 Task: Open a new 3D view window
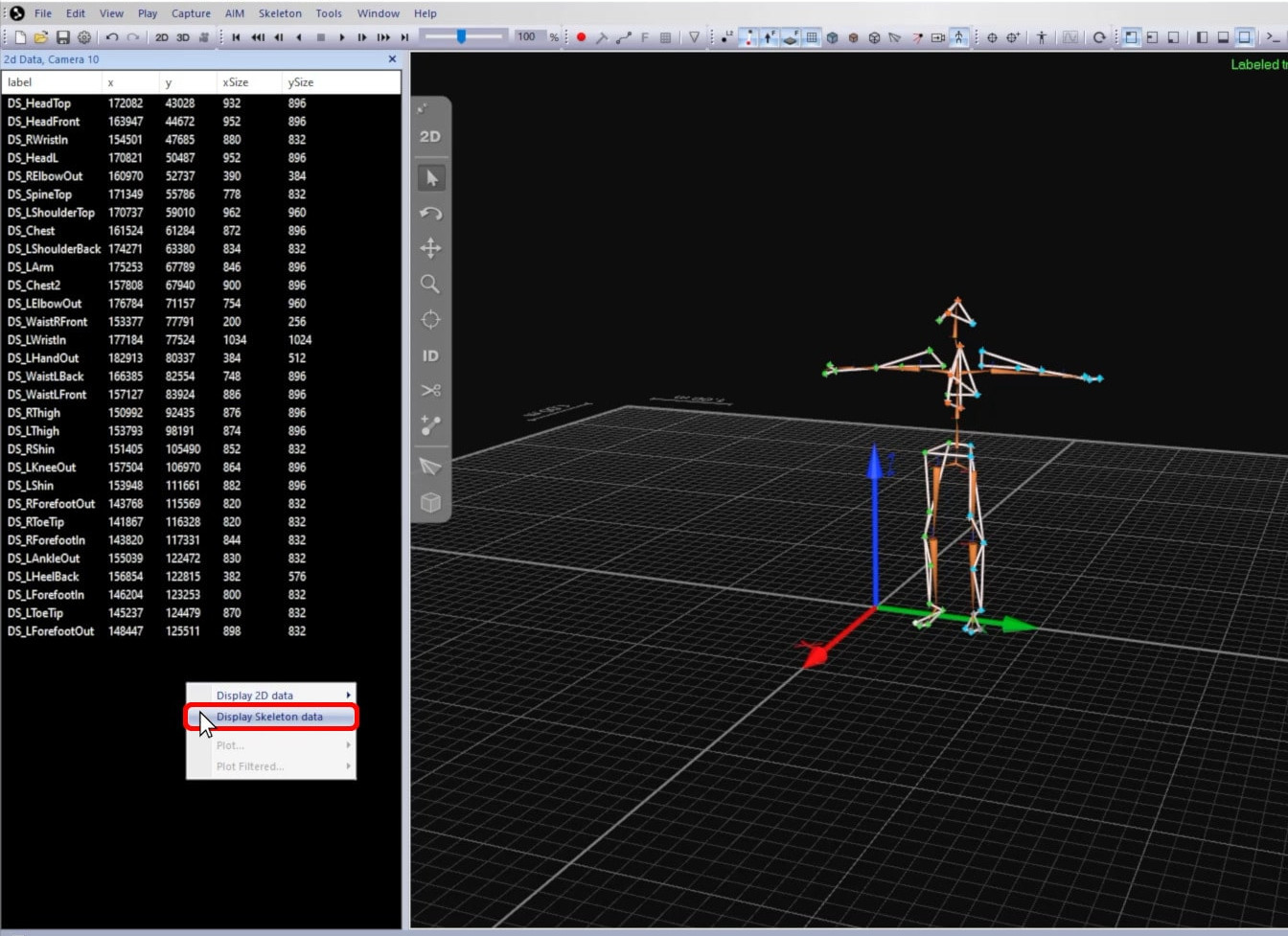pyautogui.click(x=182, y=37)
